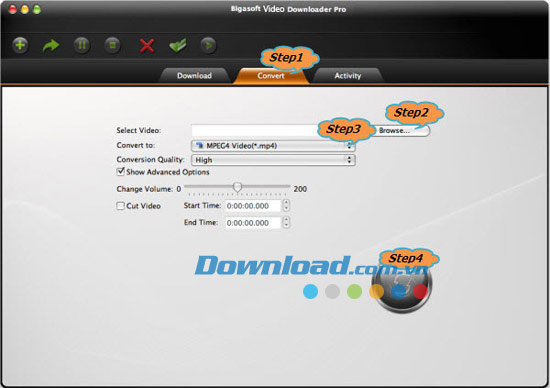Click the round convert start button
Screen dimensions: 550x388
402,285
